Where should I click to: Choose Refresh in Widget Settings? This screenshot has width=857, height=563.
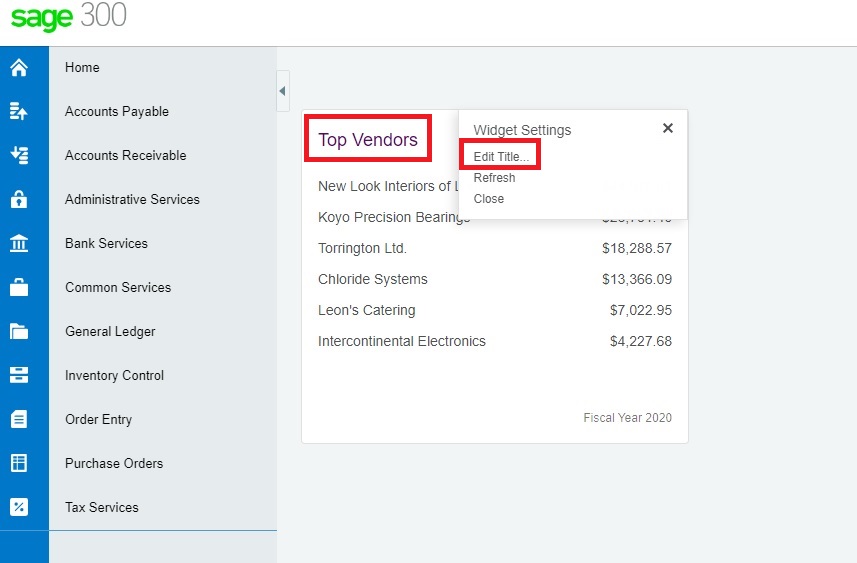(x=494, y=178)
